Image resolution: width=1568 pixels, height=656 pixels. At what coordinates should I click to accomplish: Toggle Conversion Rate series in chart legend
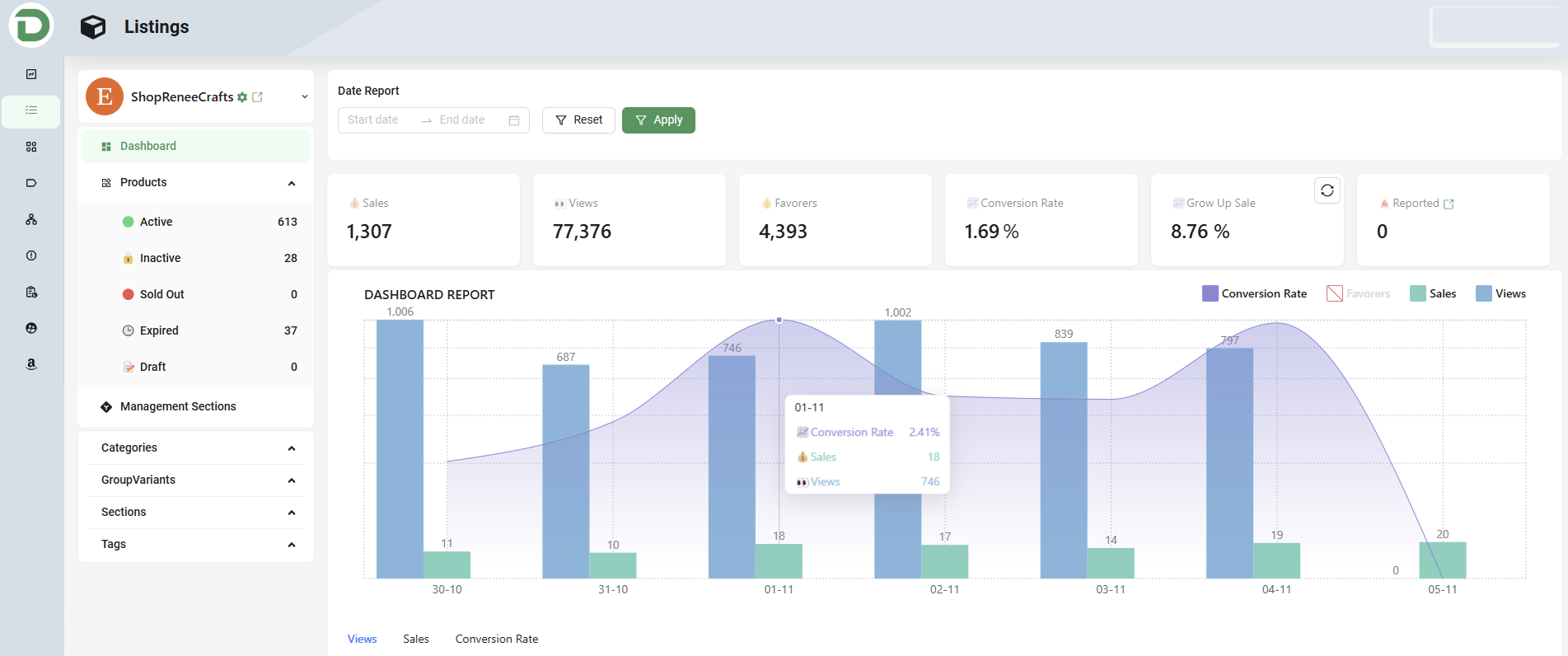coord(1254,293)
